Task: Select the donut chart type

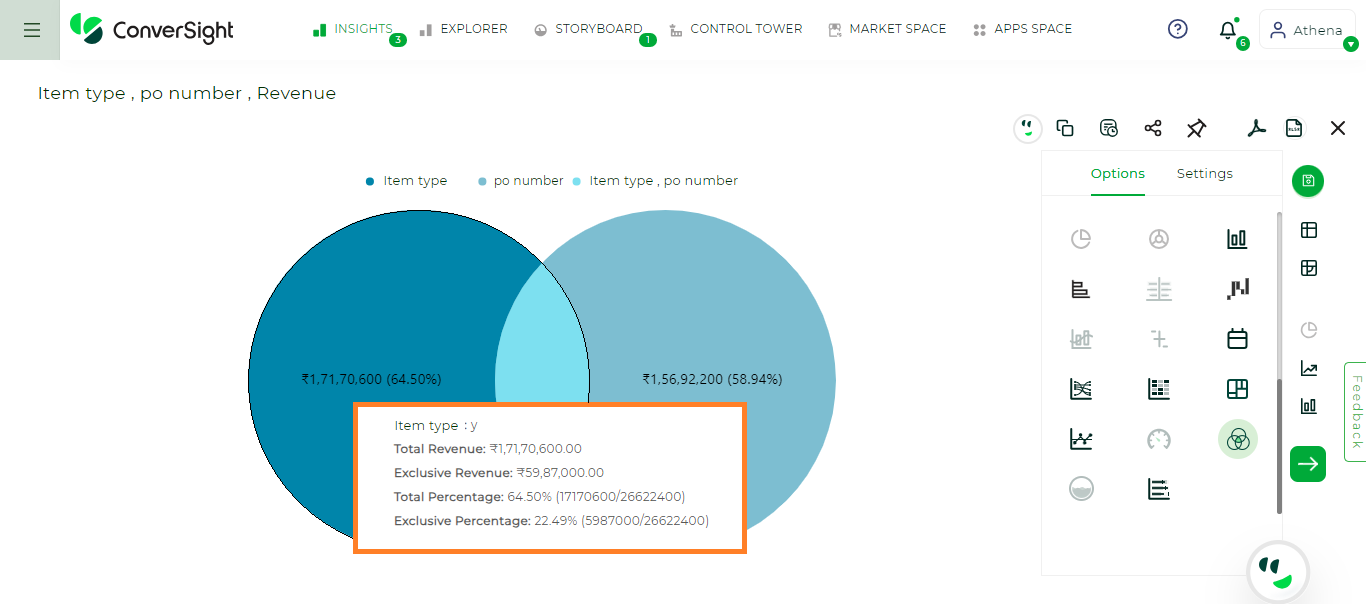Action: click(x=1159, y=238)
